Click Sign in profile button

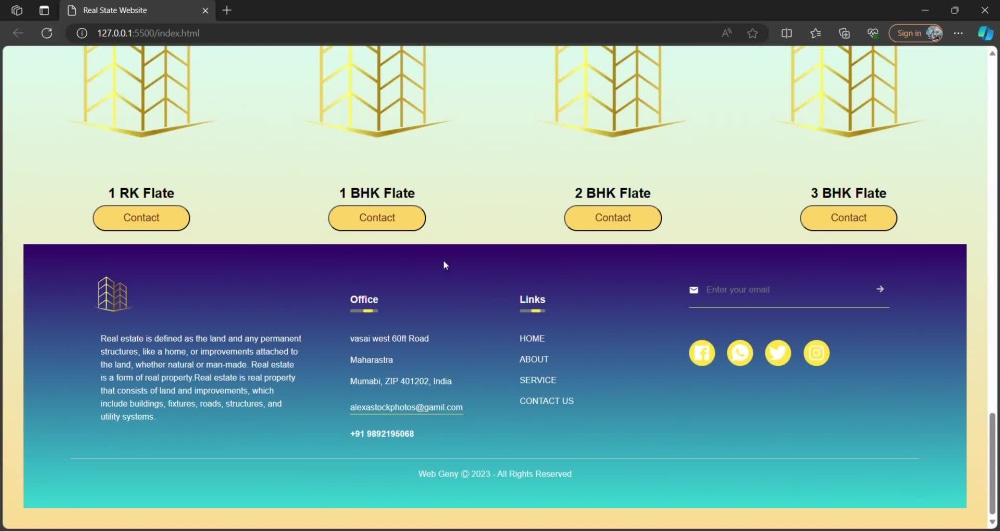click(x=916, y=33)
